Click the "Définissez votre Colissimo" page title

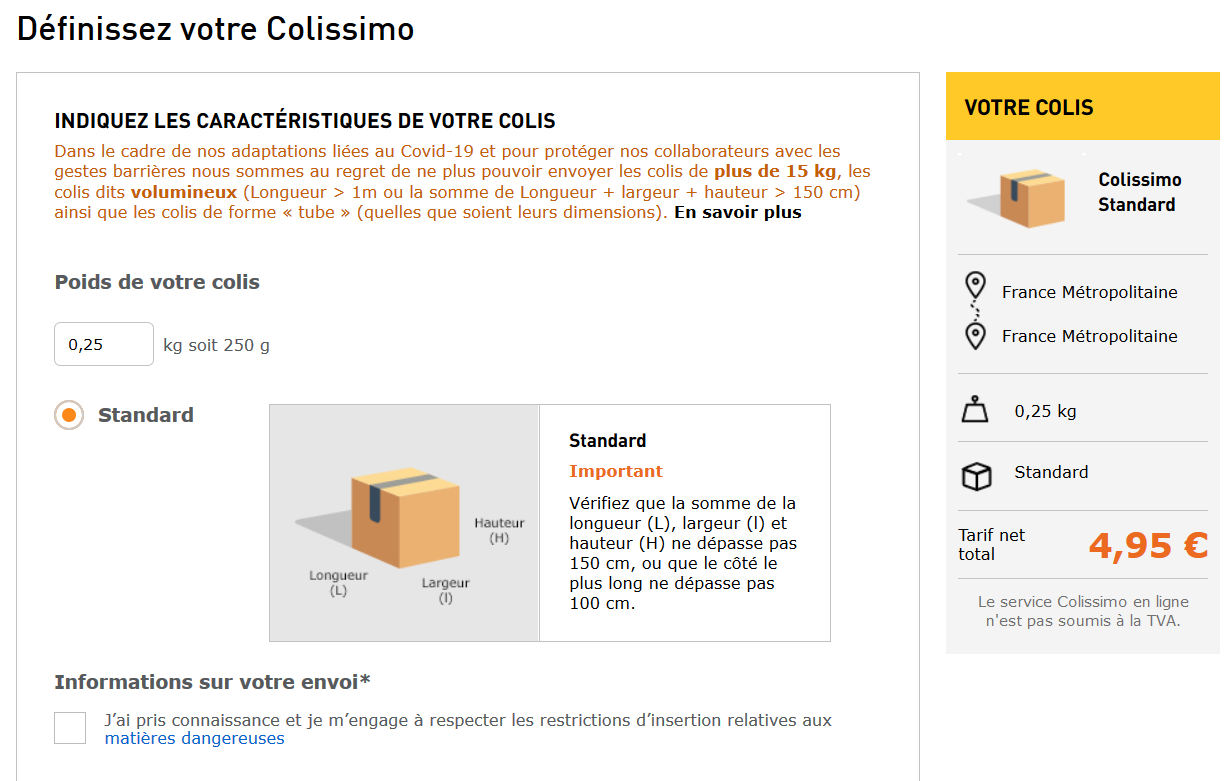pos(216,28)
